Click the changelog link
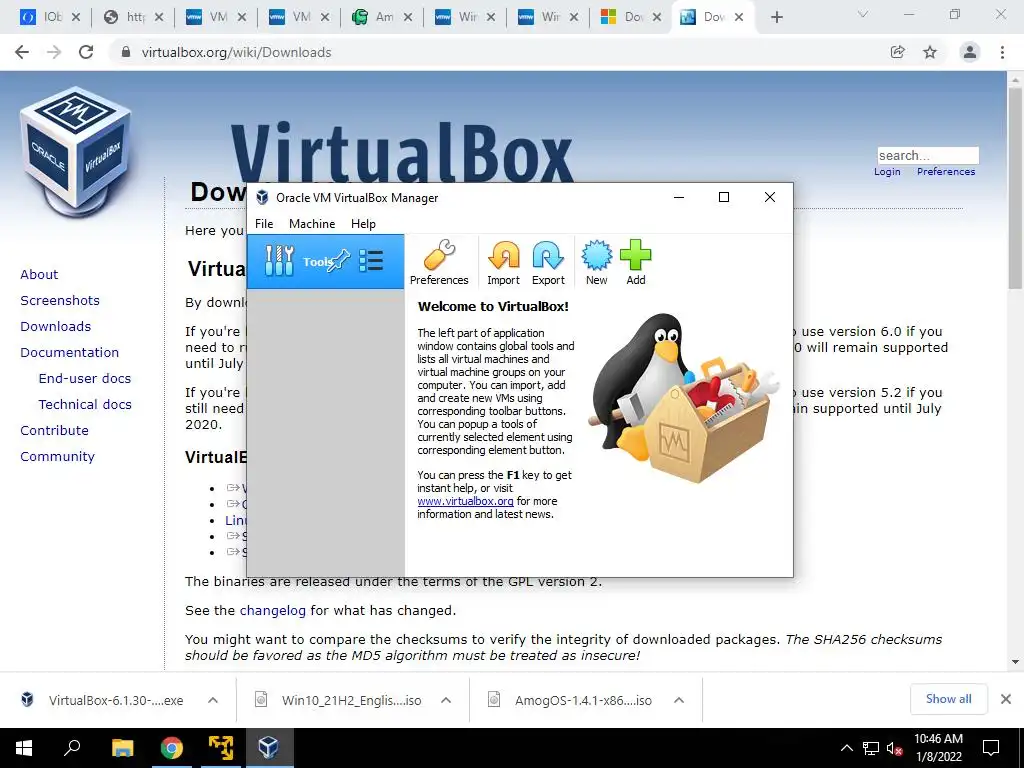 click(x=272, y=611)
